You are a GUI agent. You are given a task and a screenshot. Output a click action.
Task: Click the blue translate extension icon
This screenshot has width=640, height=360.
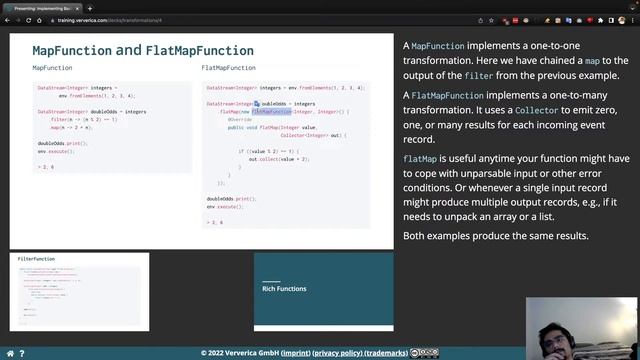[x=569, y=20]
